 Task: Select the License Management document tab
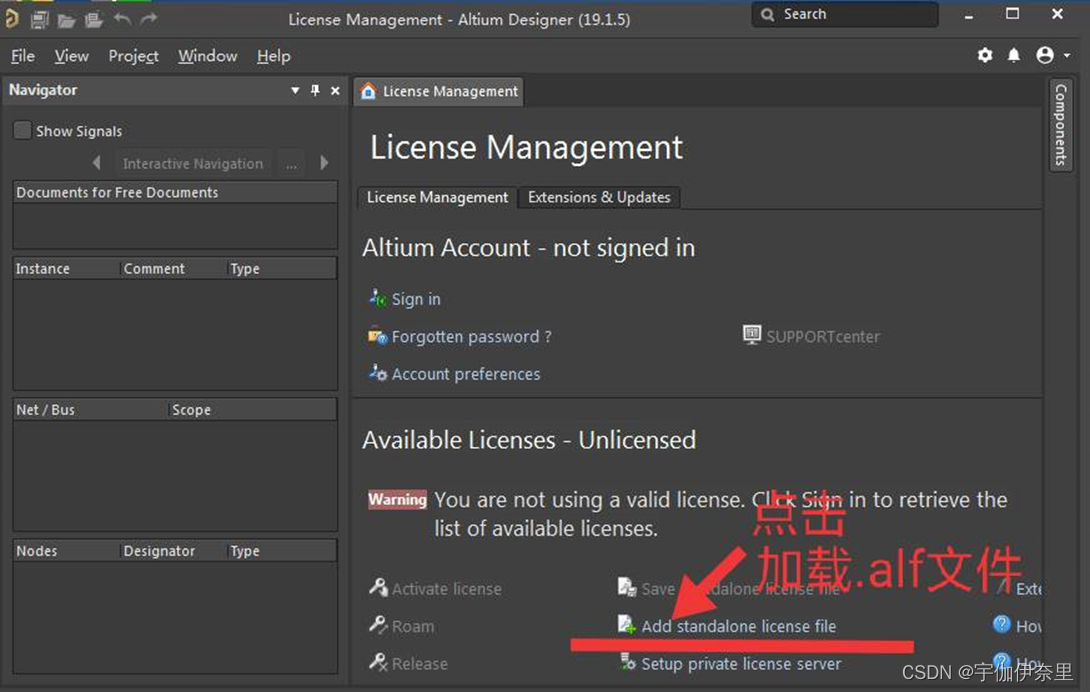(439, 91)
